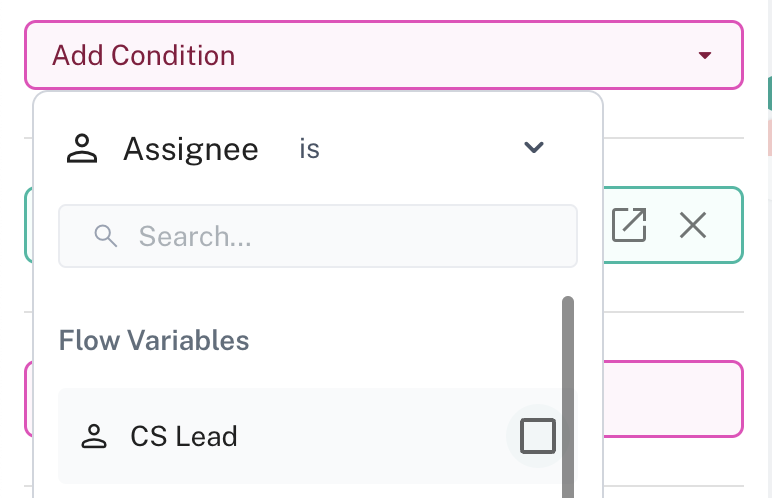Remove the condition with the X icon

tap(693, 225)
